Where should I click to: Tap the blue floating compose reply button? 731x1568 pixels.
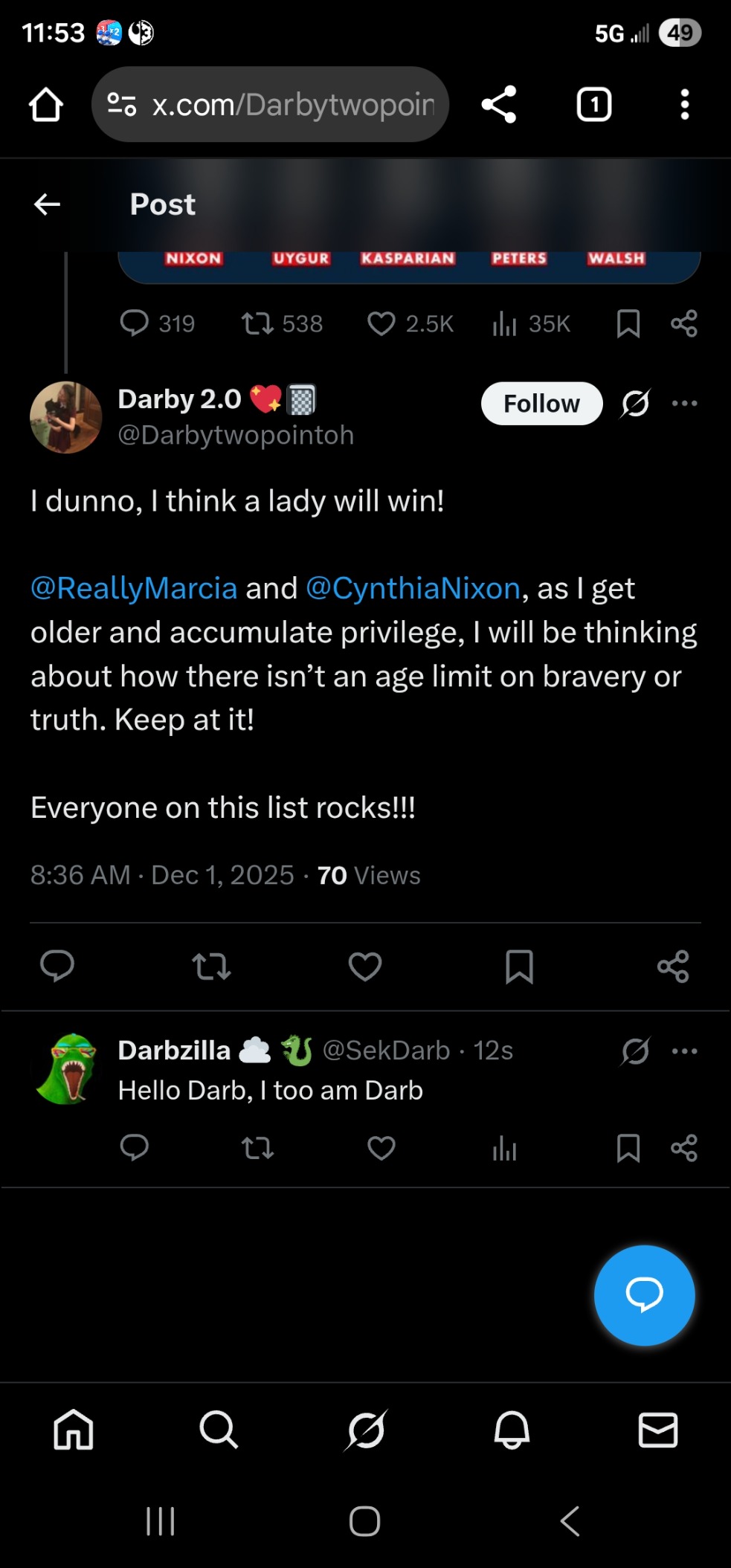point(644,1295)
